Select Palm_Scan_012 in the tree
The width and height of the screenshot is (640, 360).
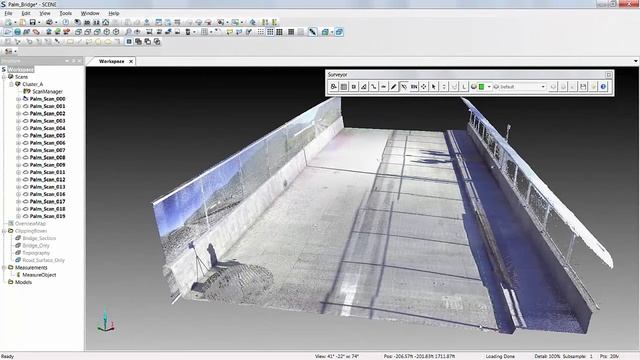(x=47, y=180)
